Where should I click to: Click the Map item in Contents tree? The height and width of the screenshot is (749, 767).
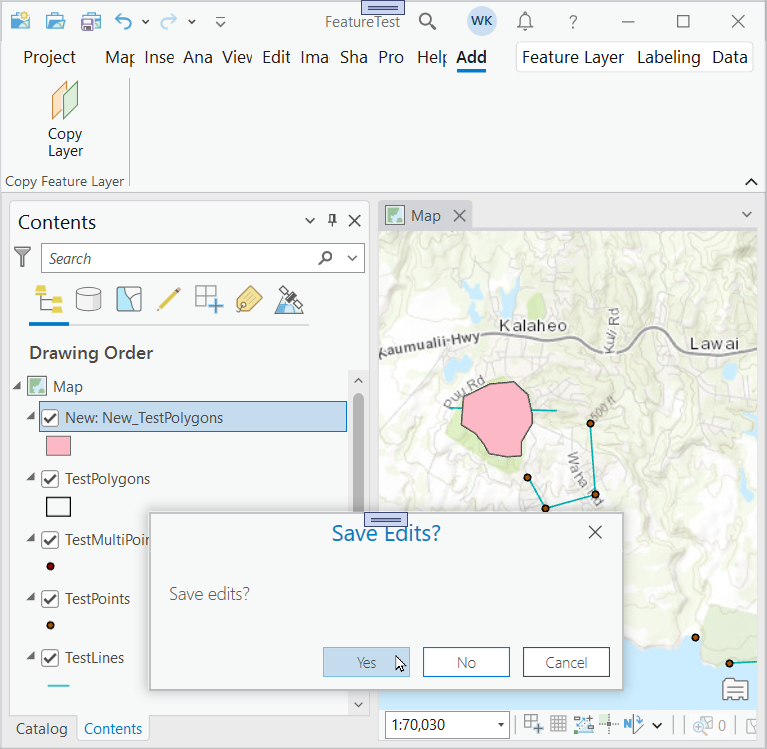click(68, 386)
